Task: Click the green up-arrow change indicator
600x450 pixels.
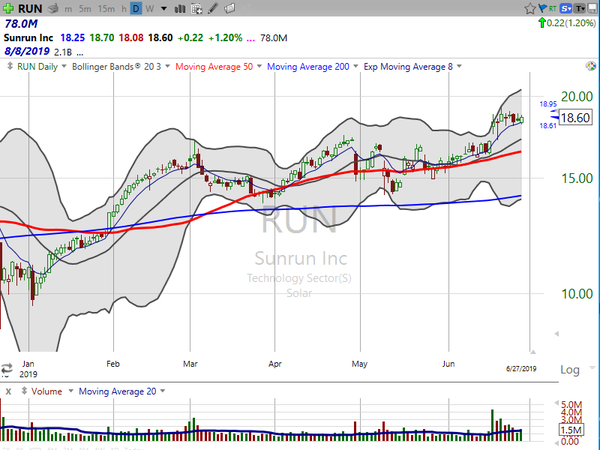Action: [x=542, y=23]
